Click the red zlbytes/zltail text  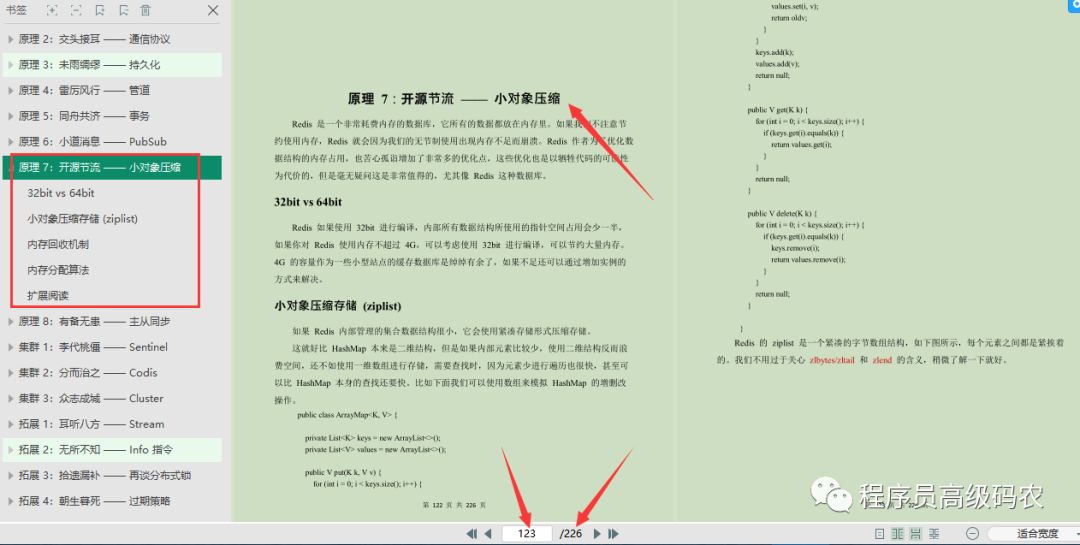pyautogui.click(x=831, y=360)
